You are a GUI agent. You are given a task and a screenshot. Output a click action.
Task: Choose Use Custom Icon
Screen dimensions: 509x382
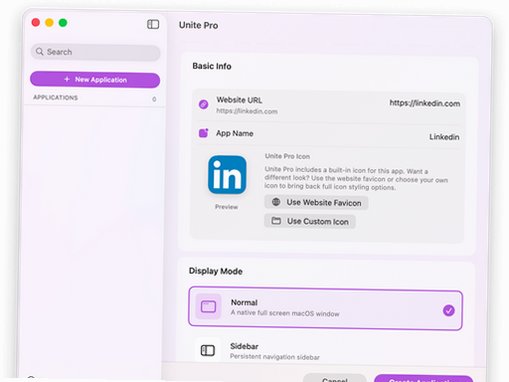click(x=310, y=221)
